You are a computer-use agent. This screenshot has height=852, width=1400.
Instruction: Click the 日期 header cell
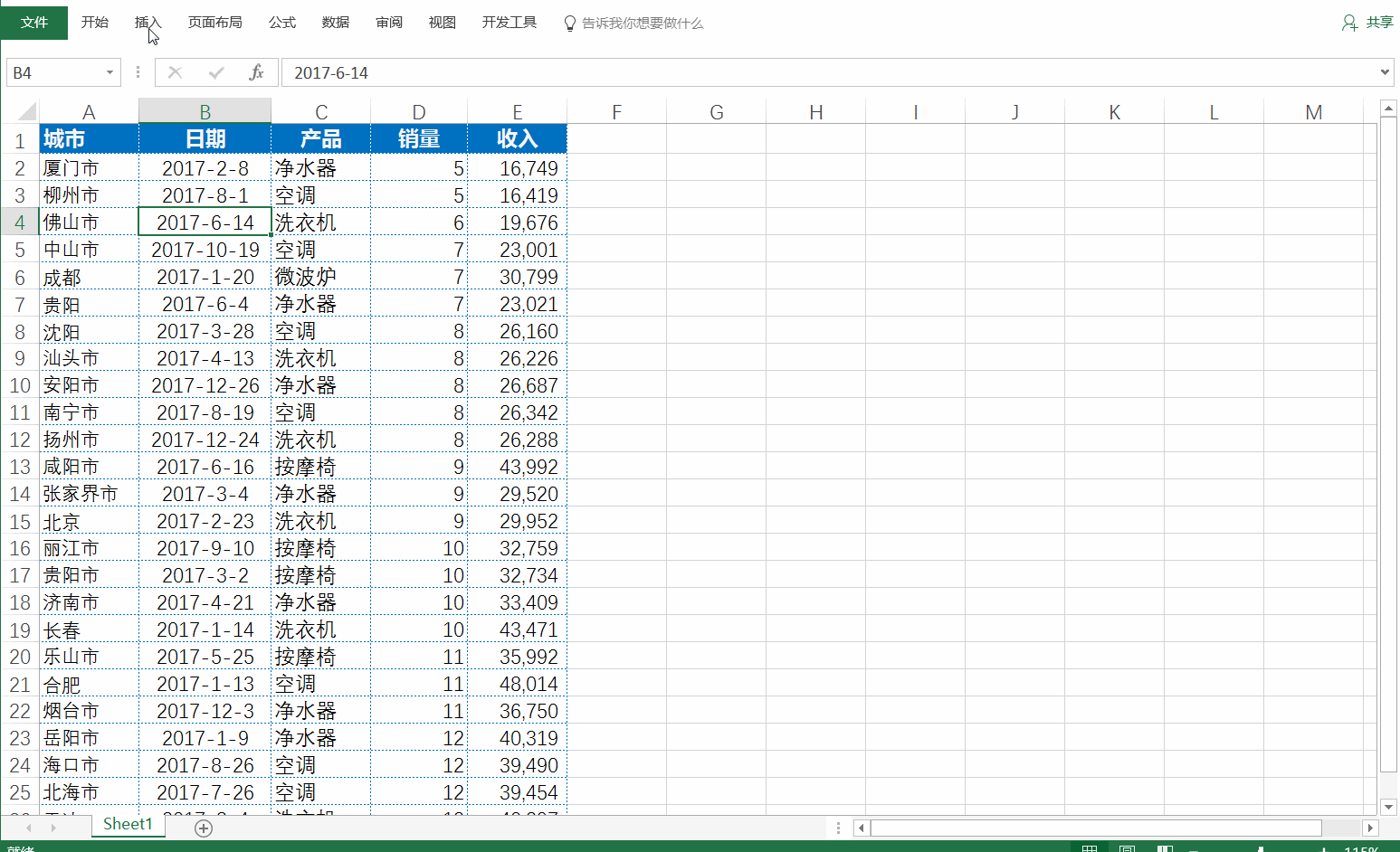(205, 139)
